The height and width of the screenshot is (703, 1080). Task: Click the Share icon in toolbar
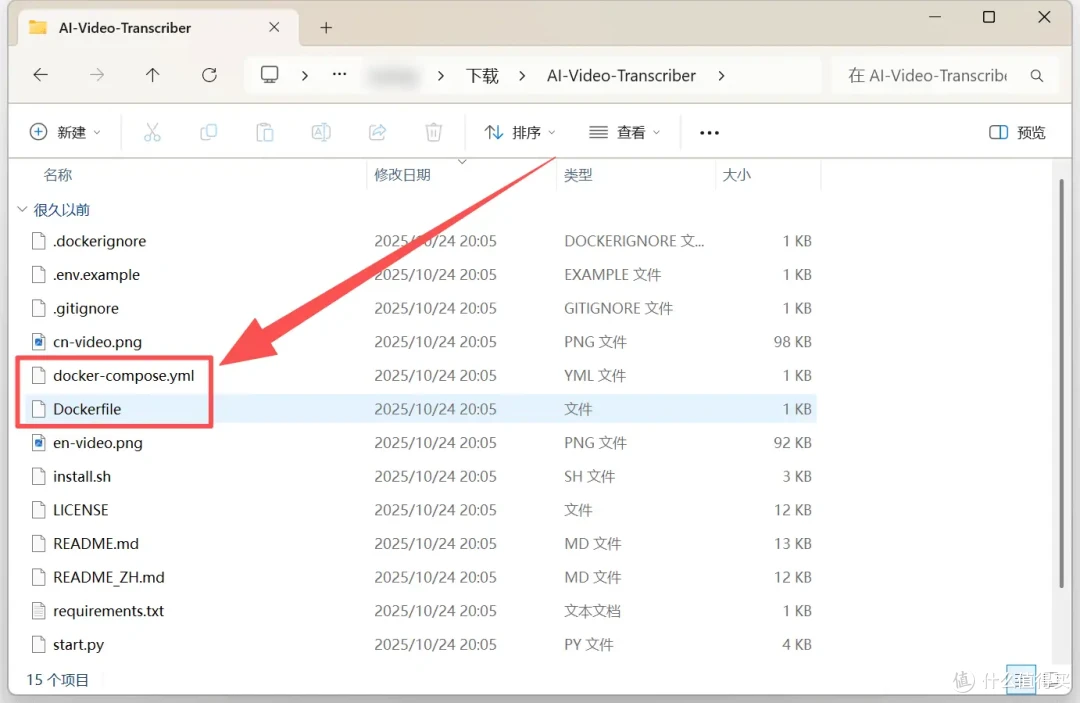[377, 132]
